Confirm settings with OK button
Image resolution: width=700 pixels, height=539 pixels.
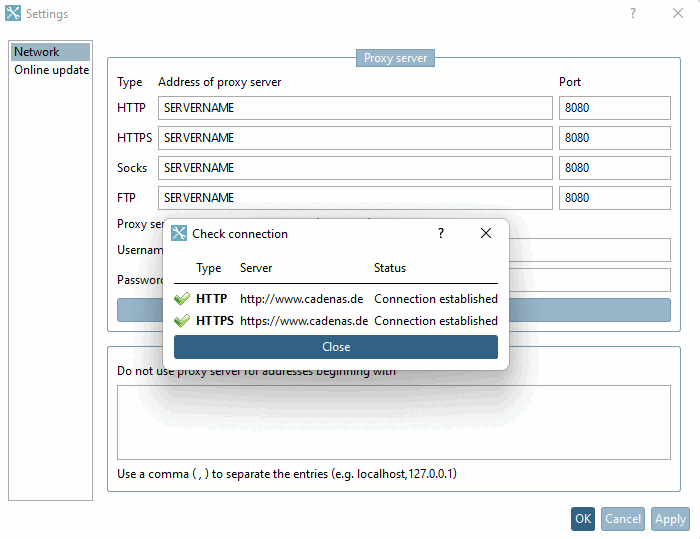click(583, 518)
